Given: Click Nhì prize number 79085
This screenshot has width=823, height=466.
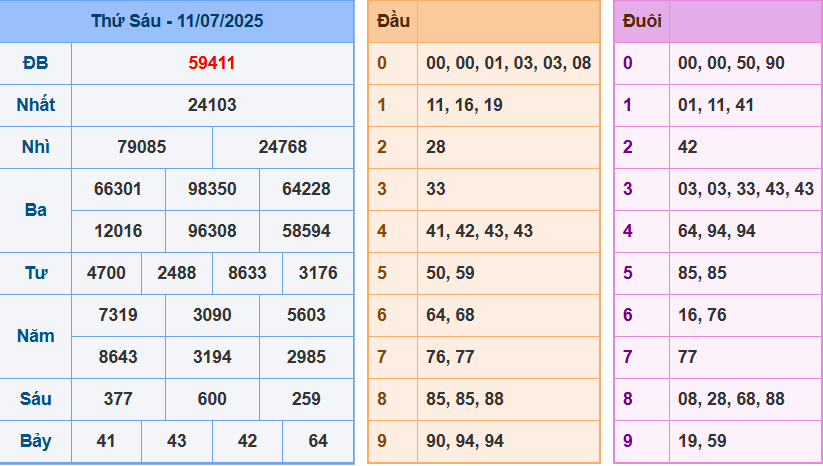Looking at the screenshot, I should [x=142, y=147].
